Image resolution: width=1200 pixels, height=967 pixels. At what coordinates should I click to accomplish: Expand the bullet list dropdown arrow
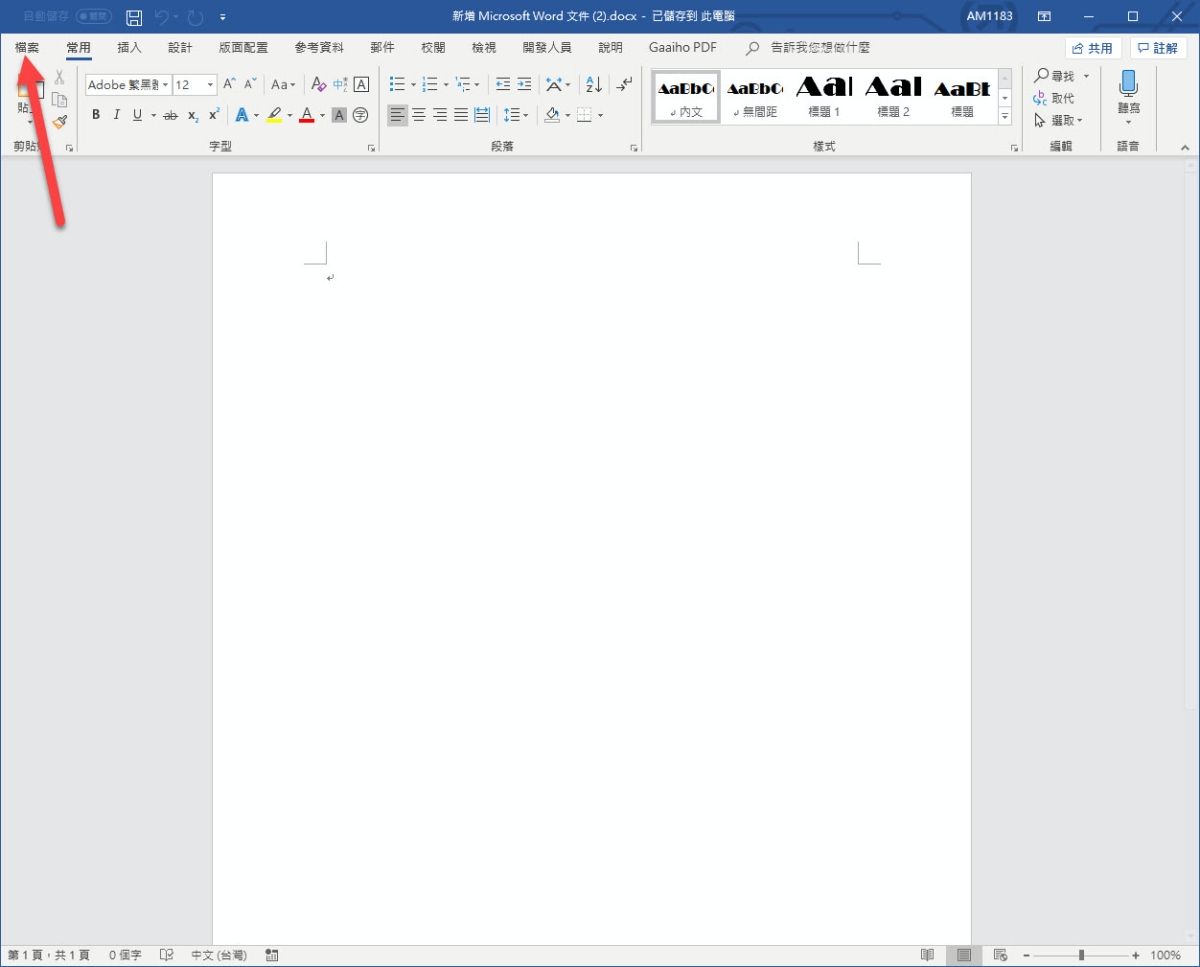coord(413,86)
